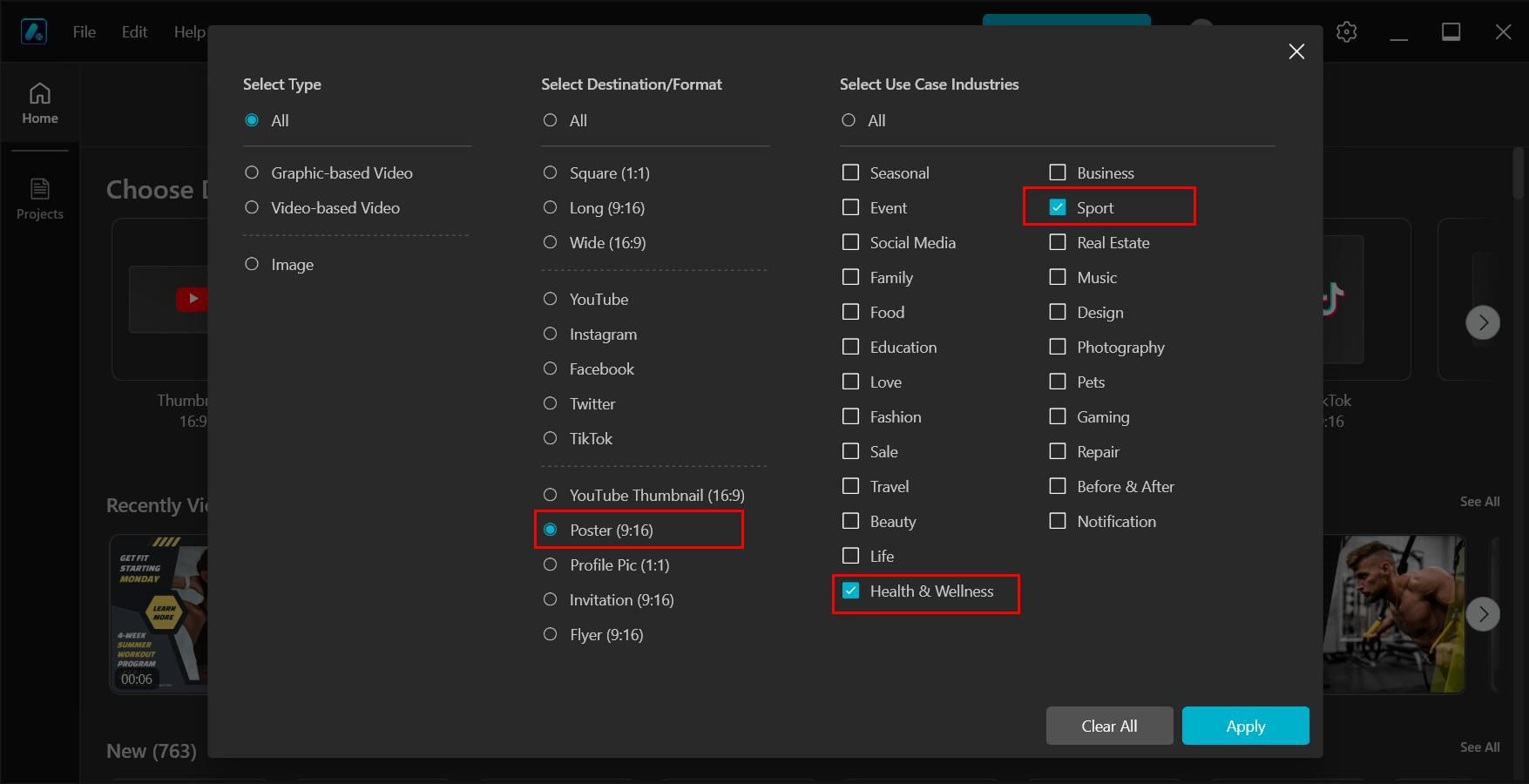Expand next recently viewed templates arrow
This screenshot has width=1529, height=784.
[x=1483, y=614]
